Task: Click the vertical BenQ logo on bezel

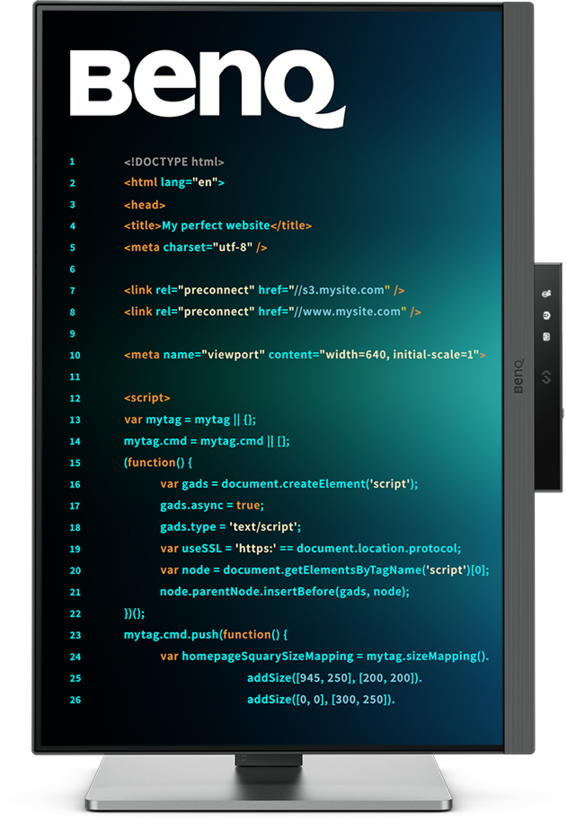Action: [517, 375]
